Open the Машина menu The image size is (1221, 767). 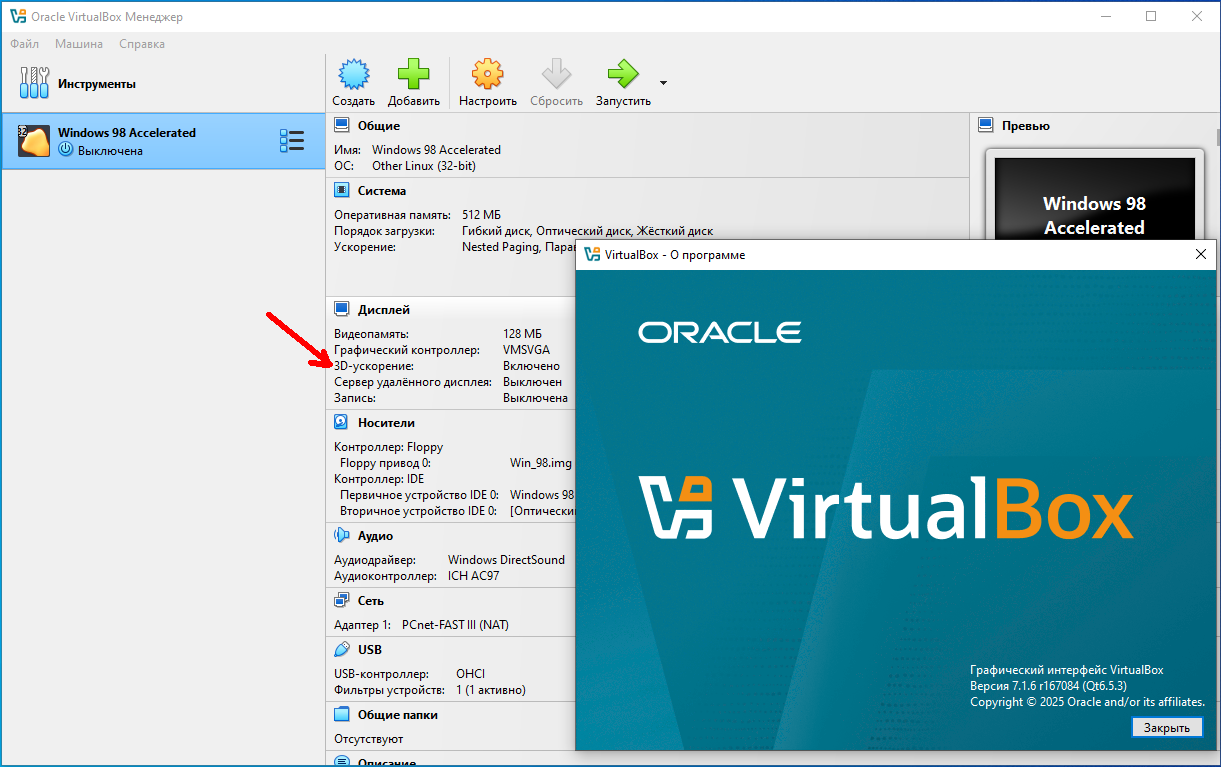pos(79,44)
